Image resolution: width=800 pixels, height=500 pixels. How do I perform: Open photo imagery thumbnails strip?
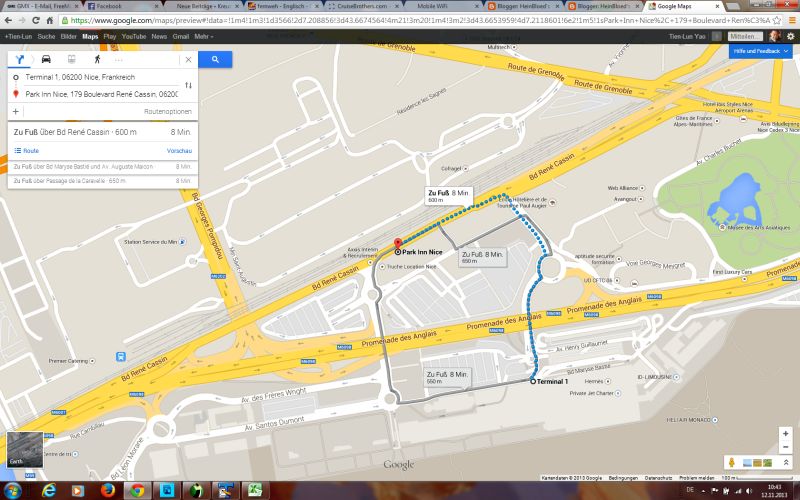tap(757, 463)
